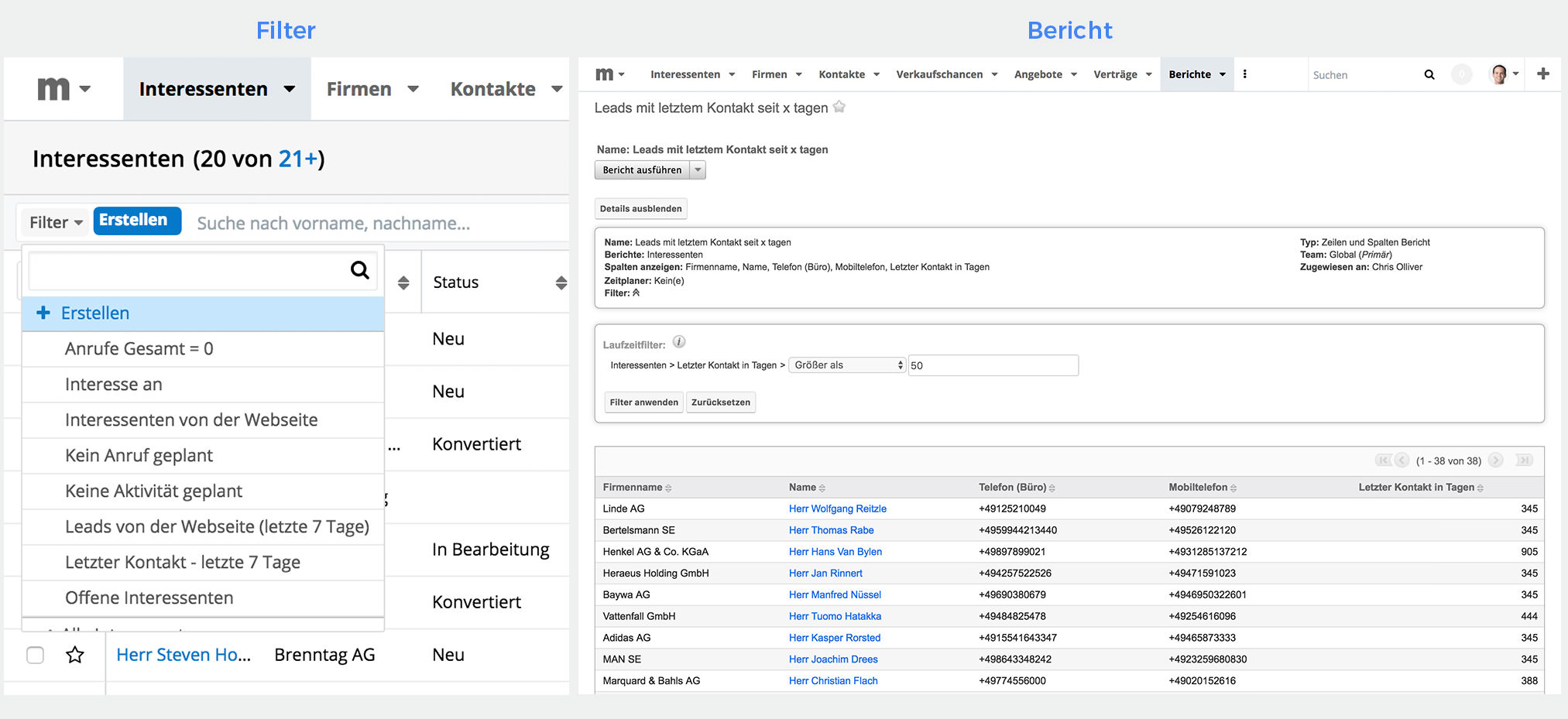Select Interesse an filter
Image resolution: width=1568 pixels, height=719 pixels.
pos(203,385)
